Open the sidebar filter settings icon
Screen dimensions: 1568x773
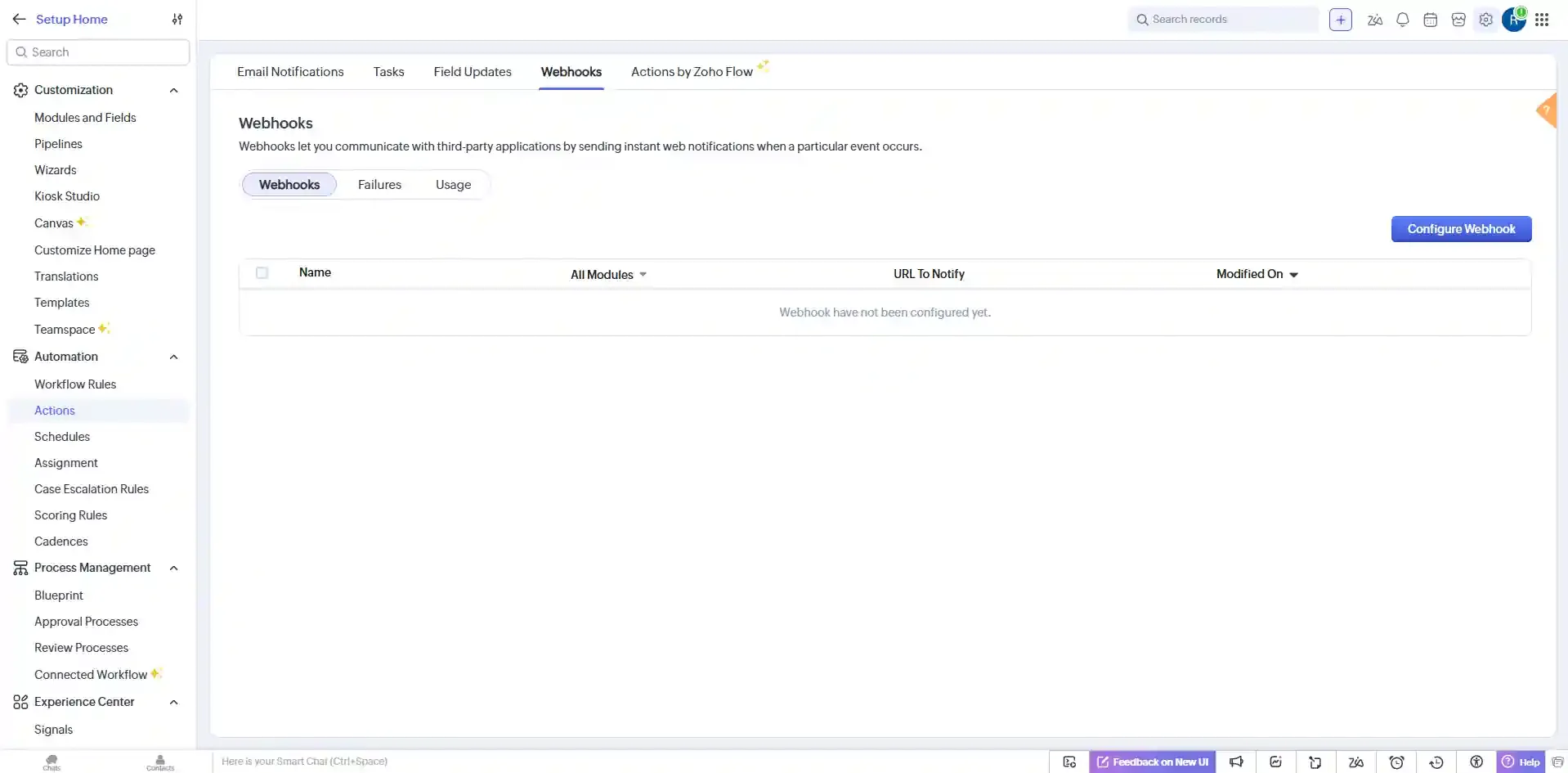tap(177, 19)
